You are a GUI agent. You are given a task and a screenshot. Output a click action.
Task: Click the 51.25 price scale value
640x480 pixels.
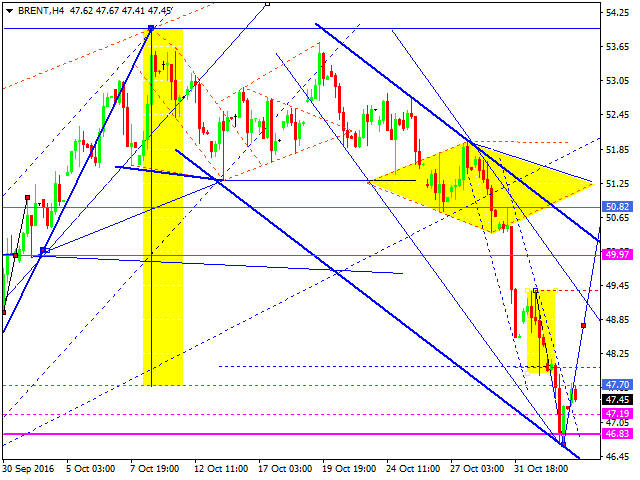coord(618,184)
